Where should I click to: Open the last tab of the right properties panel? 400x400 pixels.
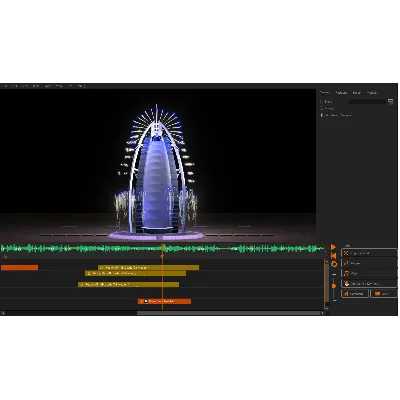[372, 93]
